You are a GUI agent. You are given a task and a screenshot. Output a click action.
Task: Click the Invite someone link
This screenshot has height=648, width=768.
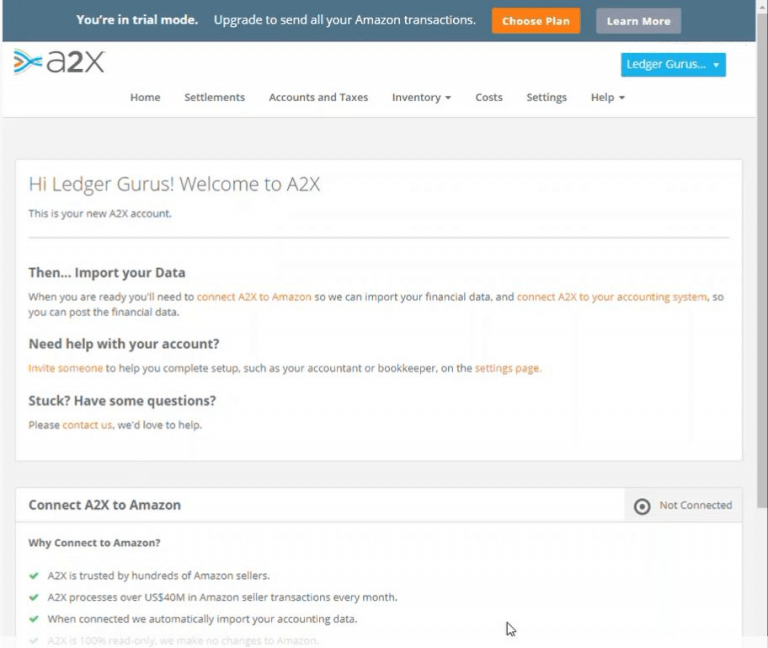point(66,368)
